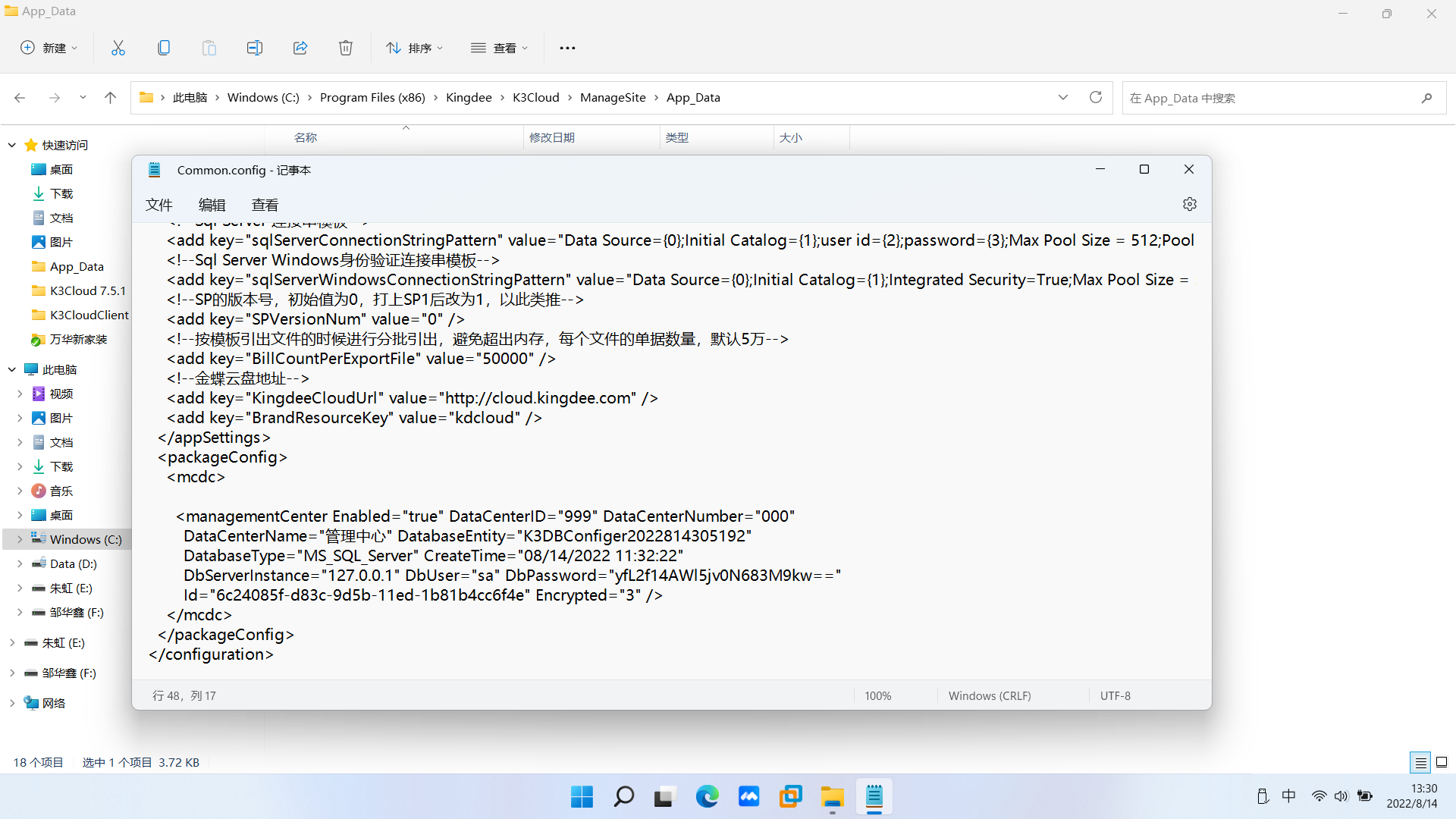Click the Share icon in toolbar
Screen dimensions: 1456x819
(300, 48)
